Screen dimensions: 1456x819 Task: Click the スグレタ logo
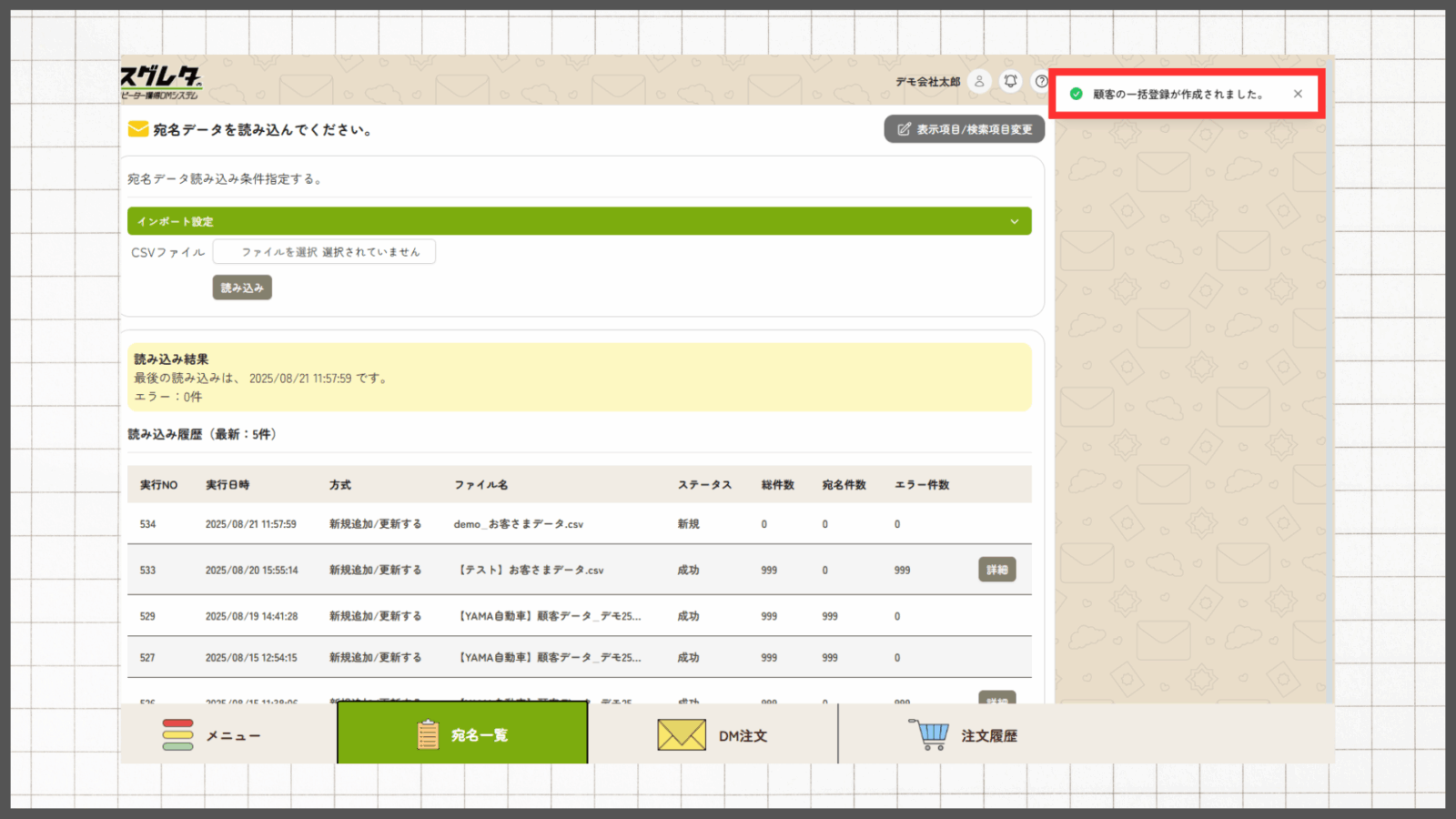pos(160,81)
